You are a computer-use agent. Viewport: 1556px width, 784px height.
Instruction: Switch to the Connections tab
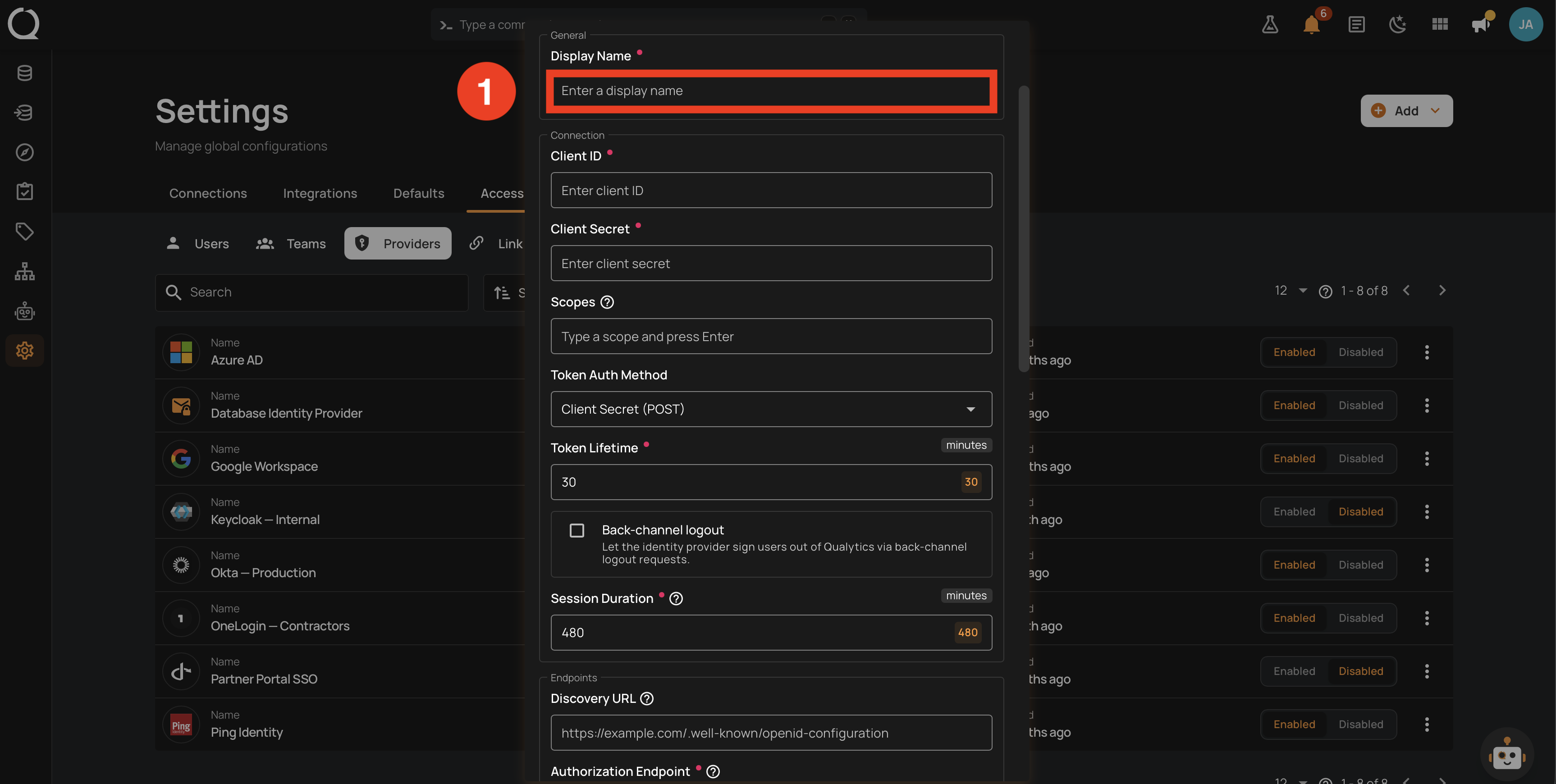coord(208,193)
